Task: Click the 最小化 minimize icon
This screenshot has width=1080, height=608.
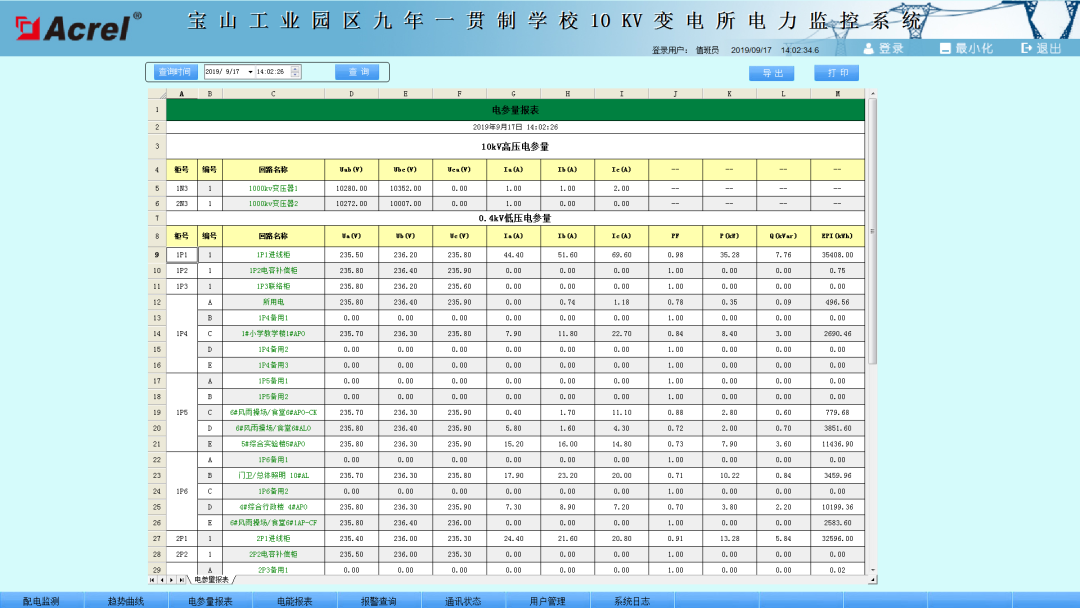Action: coord(945,48)
